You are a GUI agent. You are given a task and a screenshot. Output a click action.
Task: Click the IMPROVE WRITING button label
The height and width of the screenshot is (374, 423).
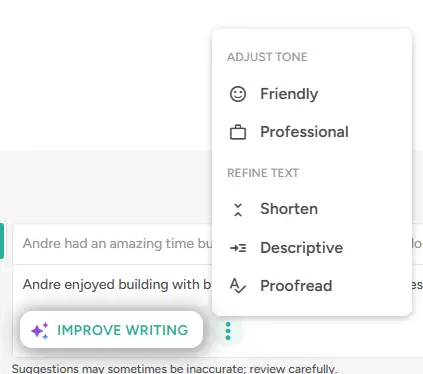[x=123, y=330]
